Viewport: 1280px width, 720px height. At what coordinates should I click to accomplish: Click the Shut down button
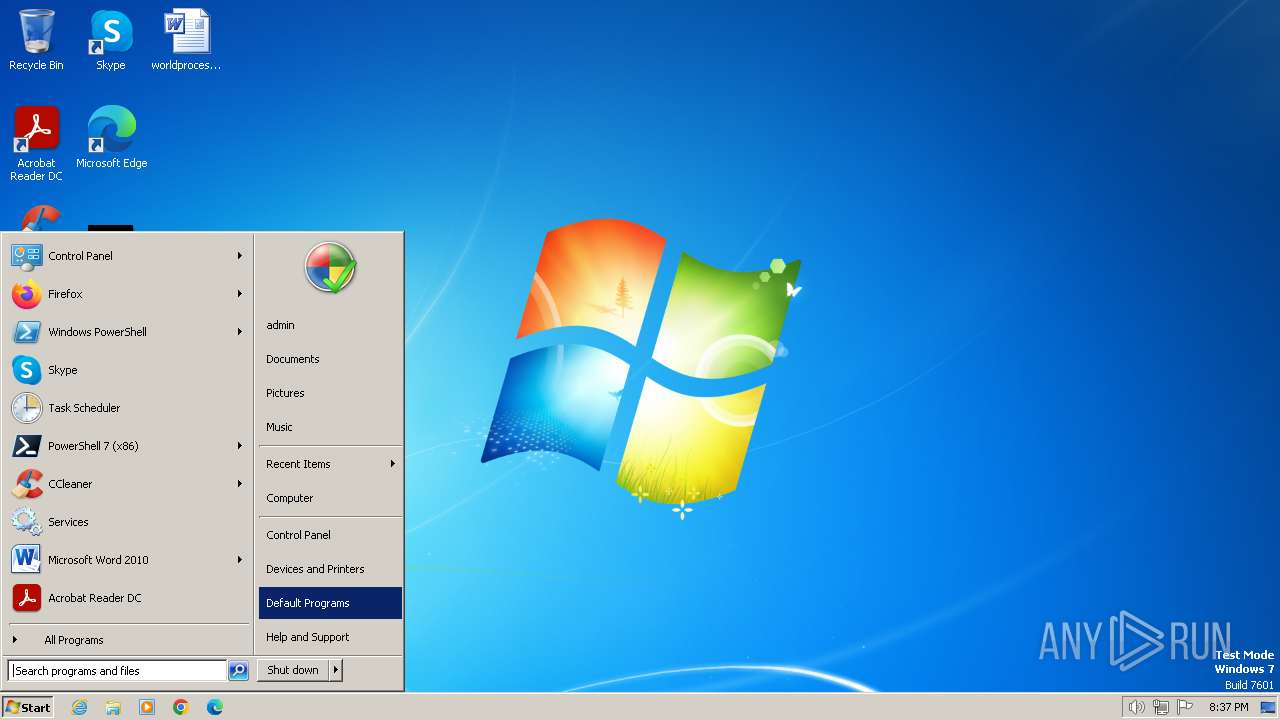coord(293,671)
